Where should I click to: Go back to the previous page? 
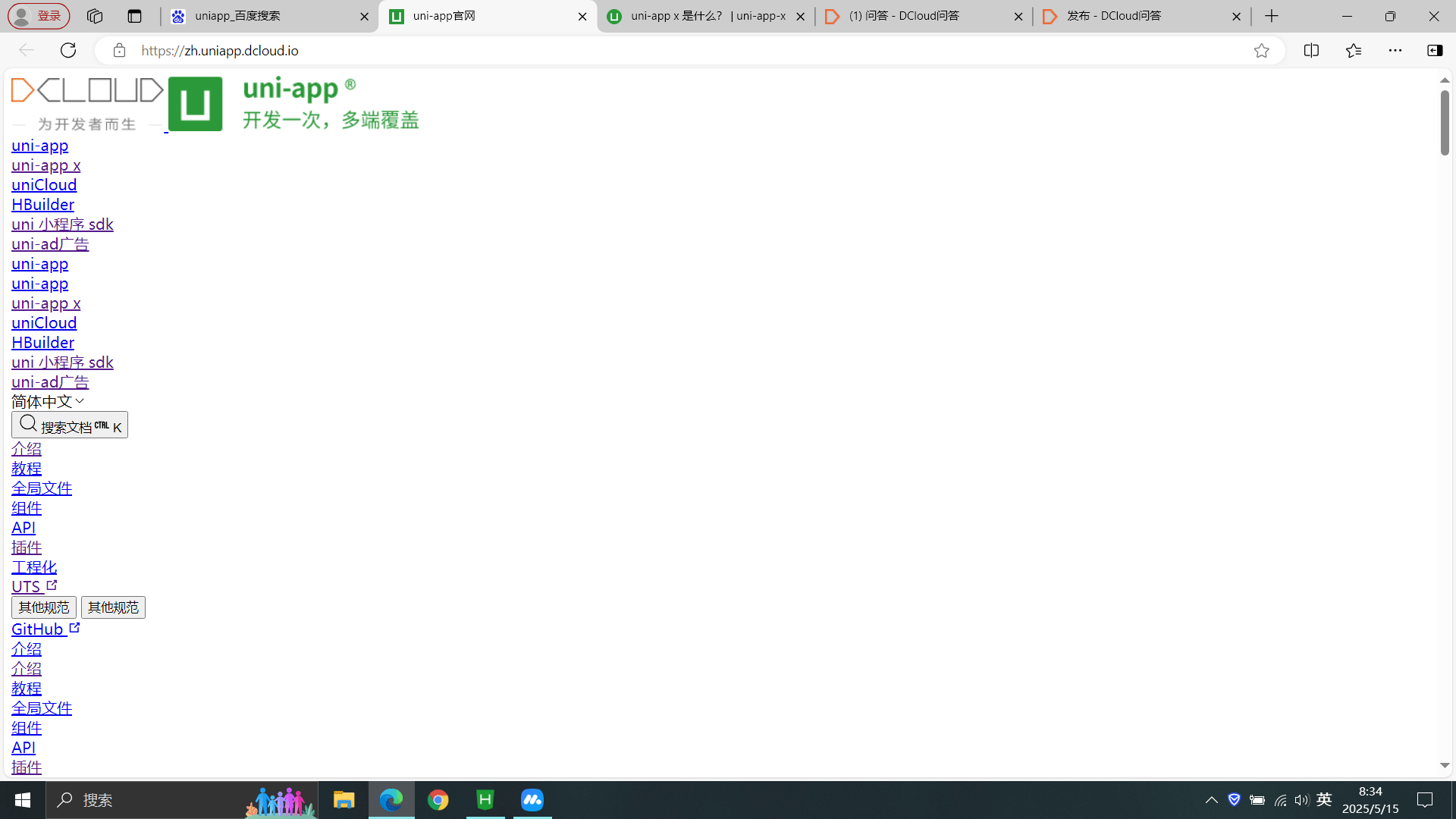click(x=27, y=50)
